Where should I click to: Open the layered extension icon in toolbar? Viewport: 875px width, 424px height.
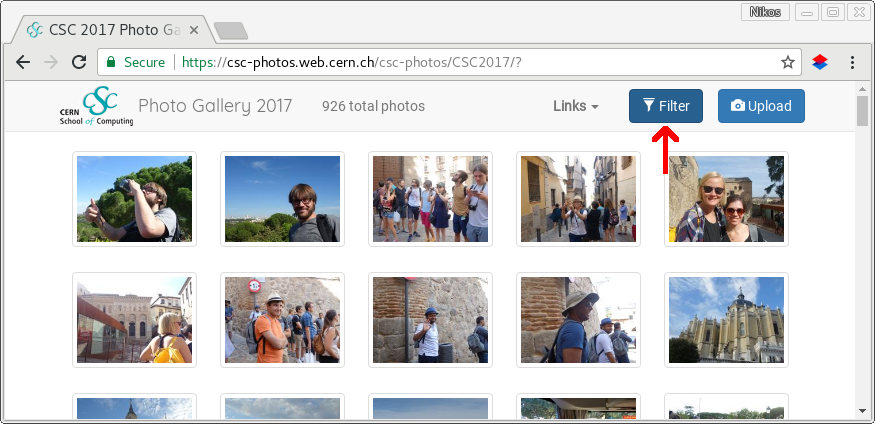820,62
